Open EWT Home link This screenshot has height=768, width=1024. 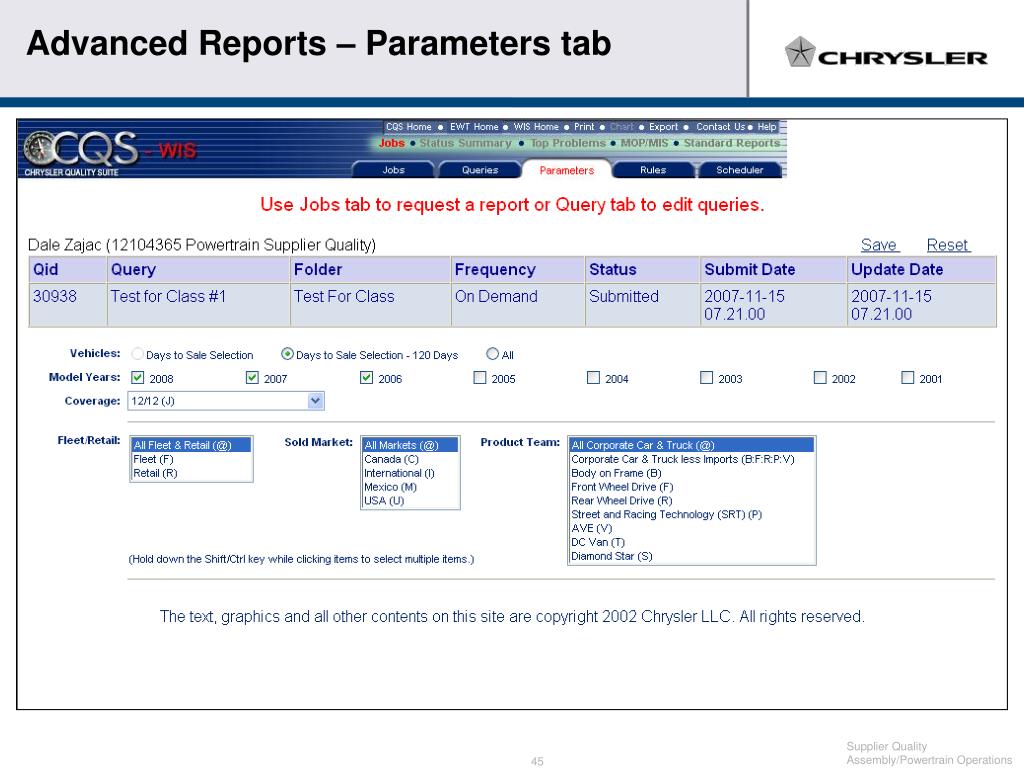pos(473,127)
